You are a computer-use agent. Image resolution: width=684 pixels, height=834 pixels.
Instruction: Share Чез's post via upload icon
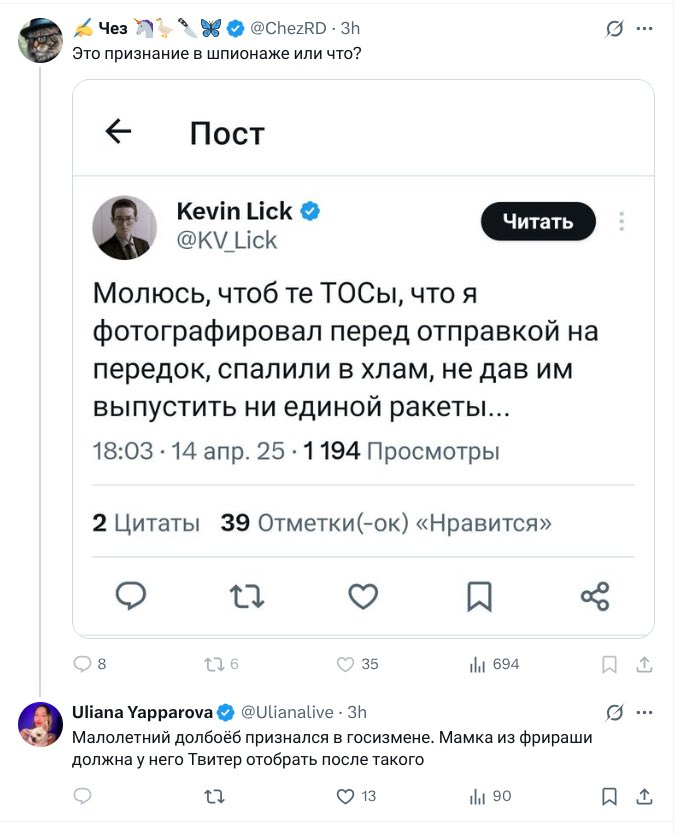point(645,664)
